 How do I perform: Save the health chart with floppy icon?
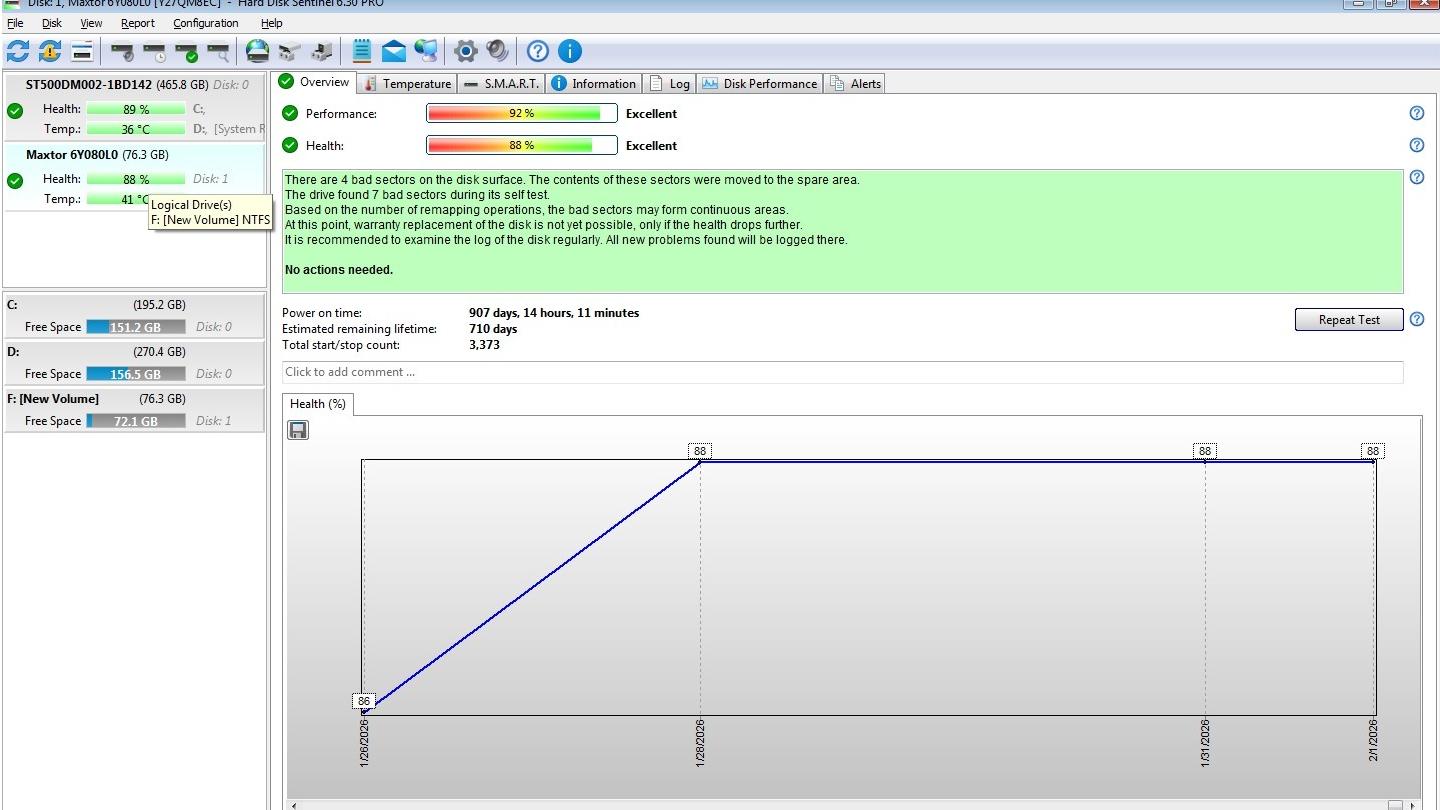(298, 430)
